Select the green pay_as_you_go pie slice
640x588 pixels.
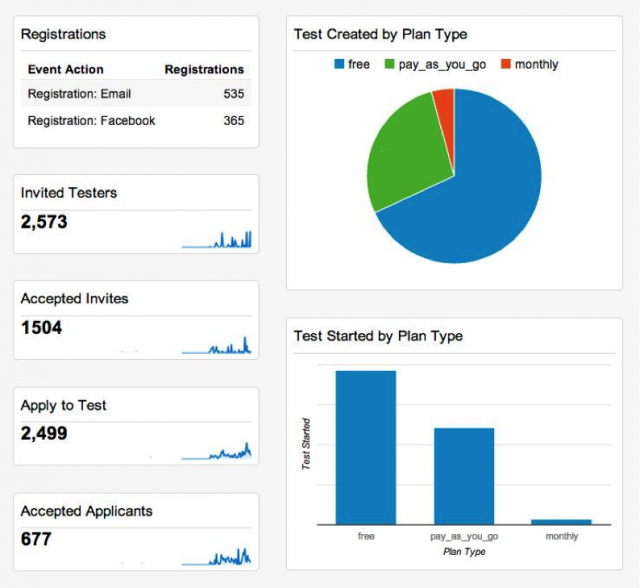408,151
